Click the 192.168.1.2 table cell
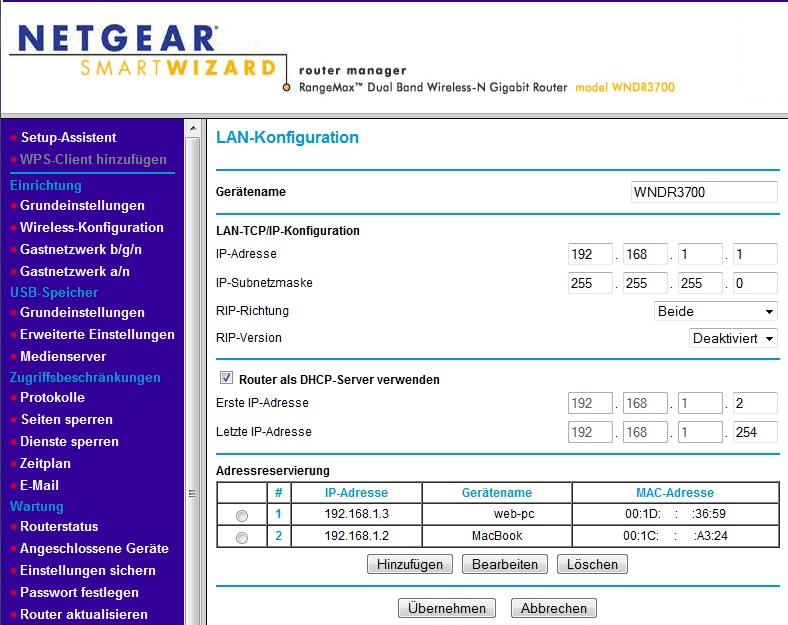The image size is (788, 625). tap(356, 536)
